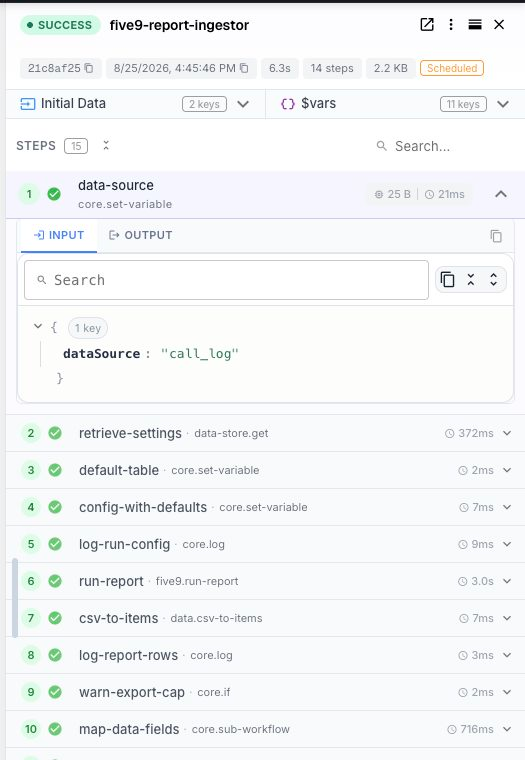Collapse all steps icon beside STEPS
The image size is (525, 760).
pos(106,145)
